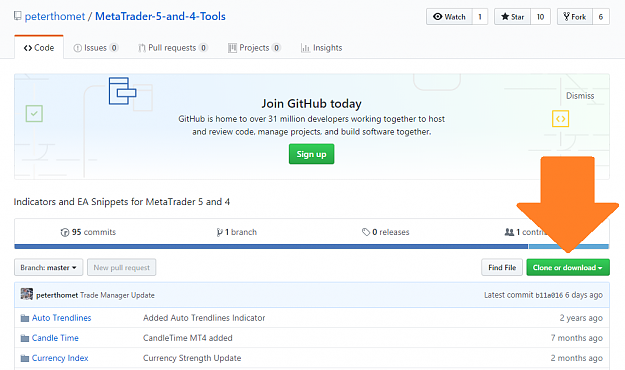Open the Pull requests tab

click(x=173, y=48)
